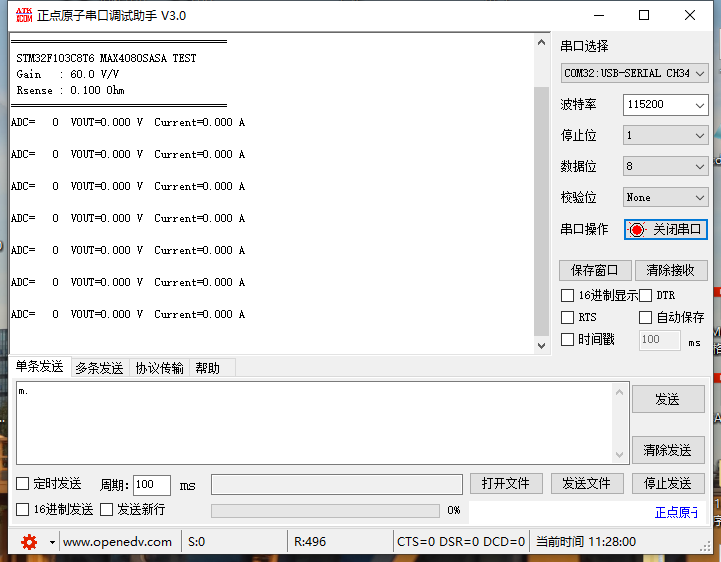Viewport: 721px width, 562px height.
Task: Expand the arrow next to gear icon
Action: pos(52,543)
